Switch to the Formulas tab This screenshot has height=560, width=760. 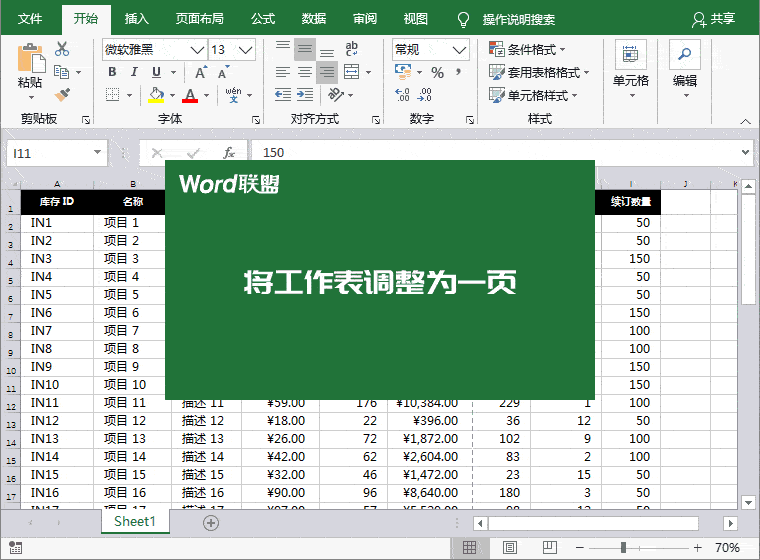pyautogui.click(x=263, y=19)
